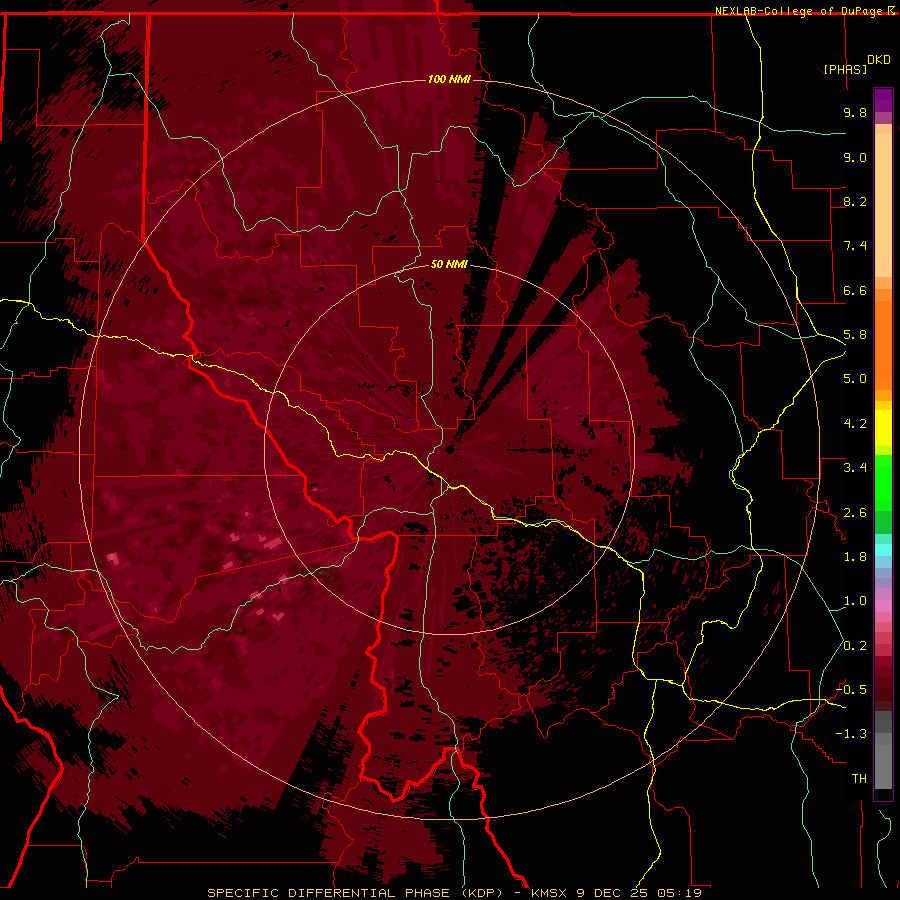This screenshot has width=900, height=900.
Task: Click the TH label at legend bottom
Action: click(x=859, y=779)
